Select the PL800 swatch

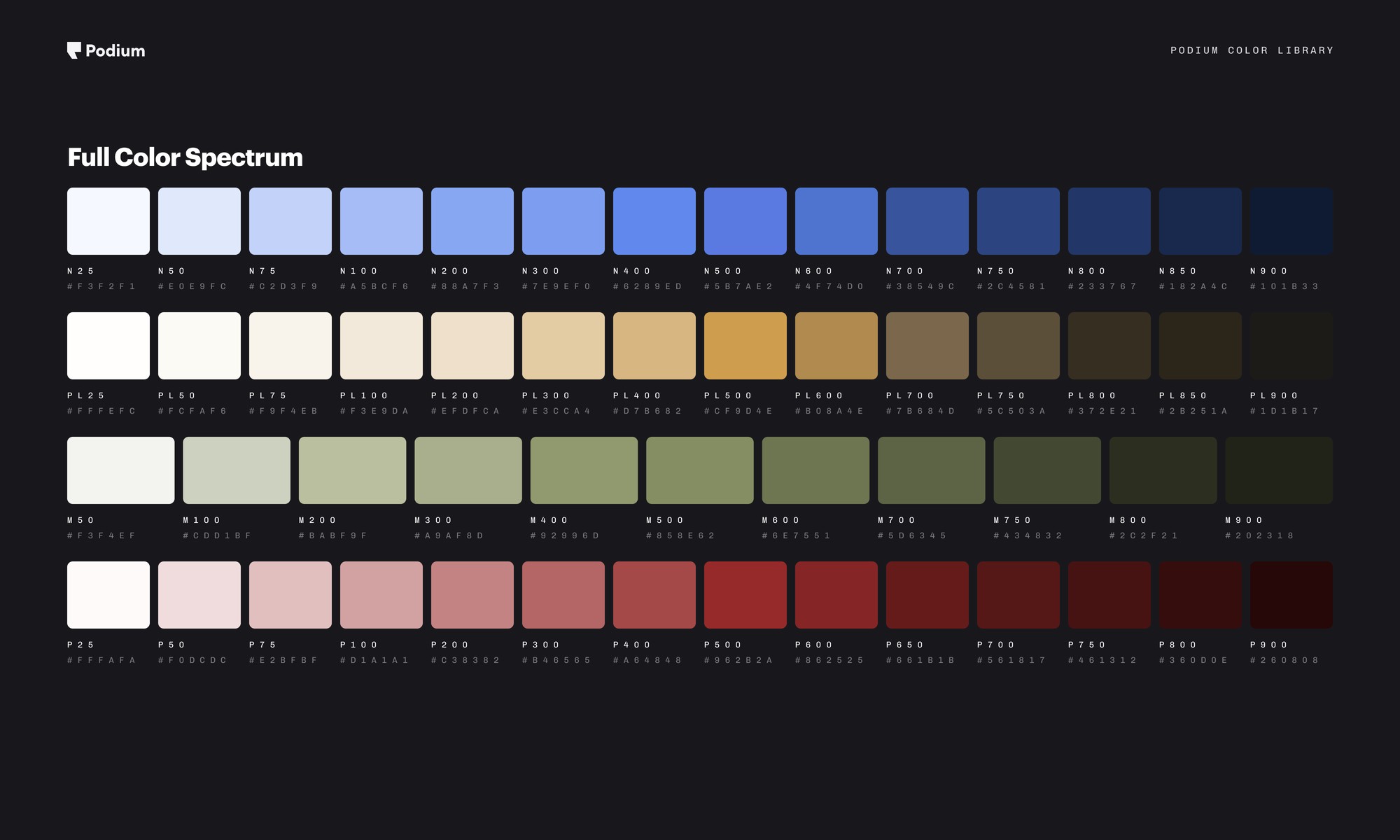point(1109,346)
